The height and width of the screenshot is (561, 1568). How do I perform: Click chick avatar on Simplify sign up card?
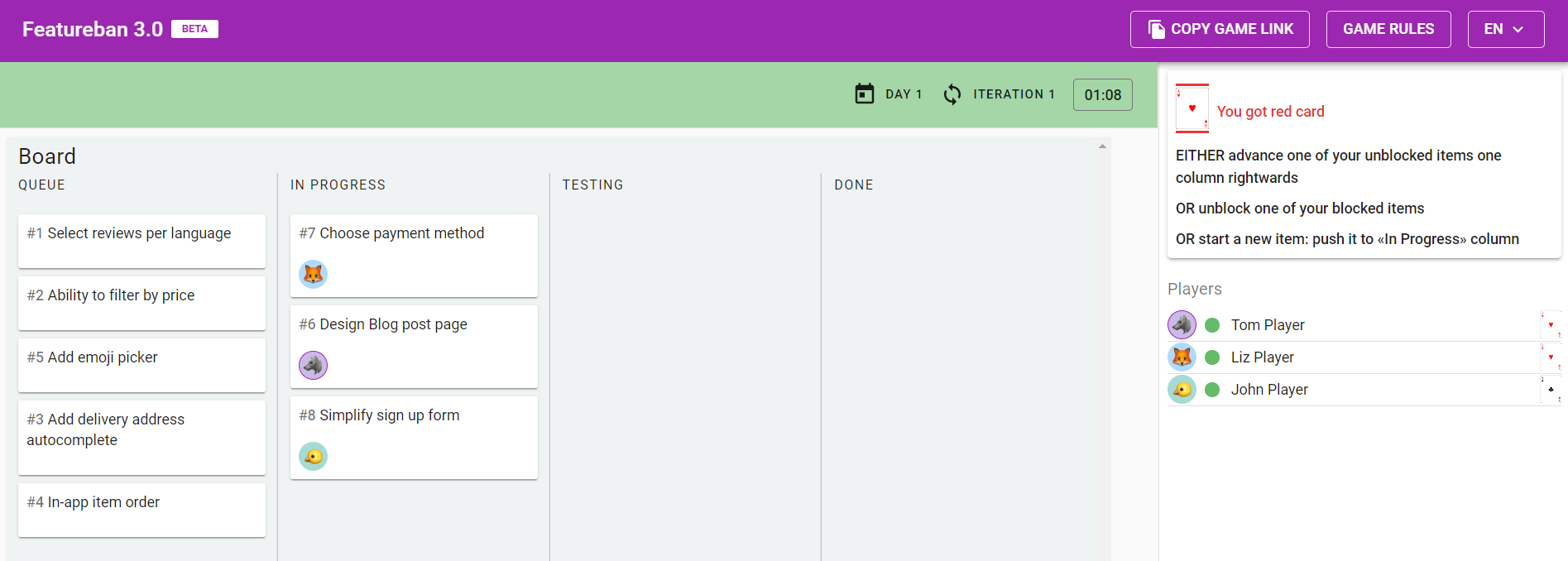[313, 456]
